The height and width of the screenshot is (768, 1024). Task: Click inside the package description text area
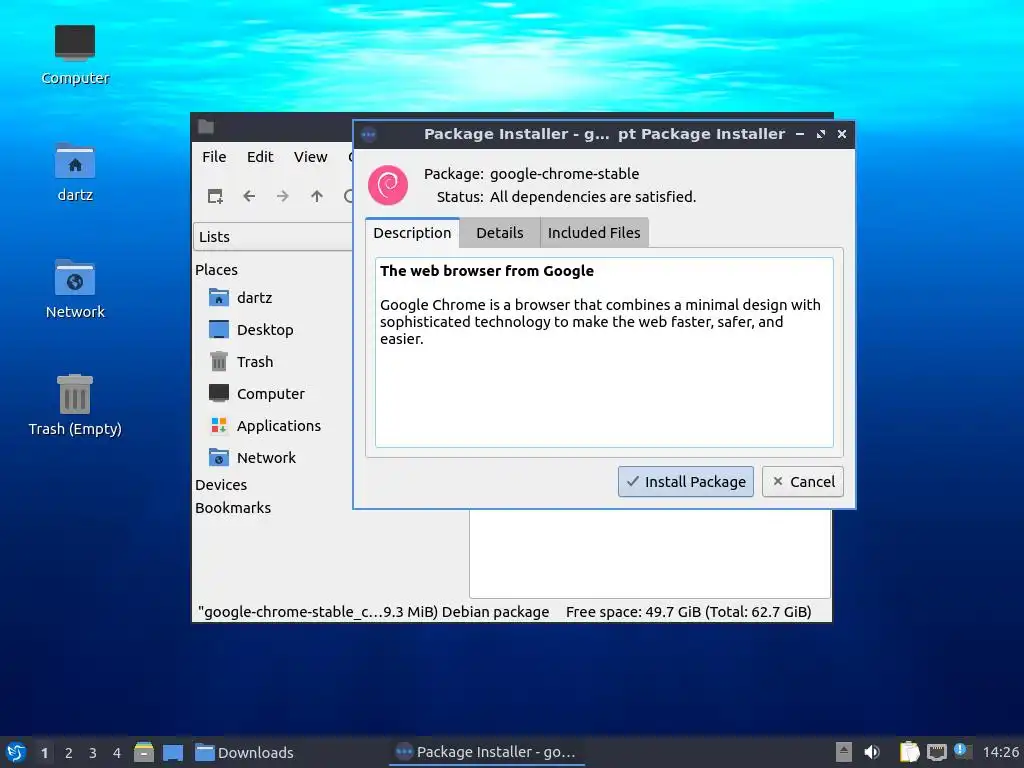tap(604, 353)
